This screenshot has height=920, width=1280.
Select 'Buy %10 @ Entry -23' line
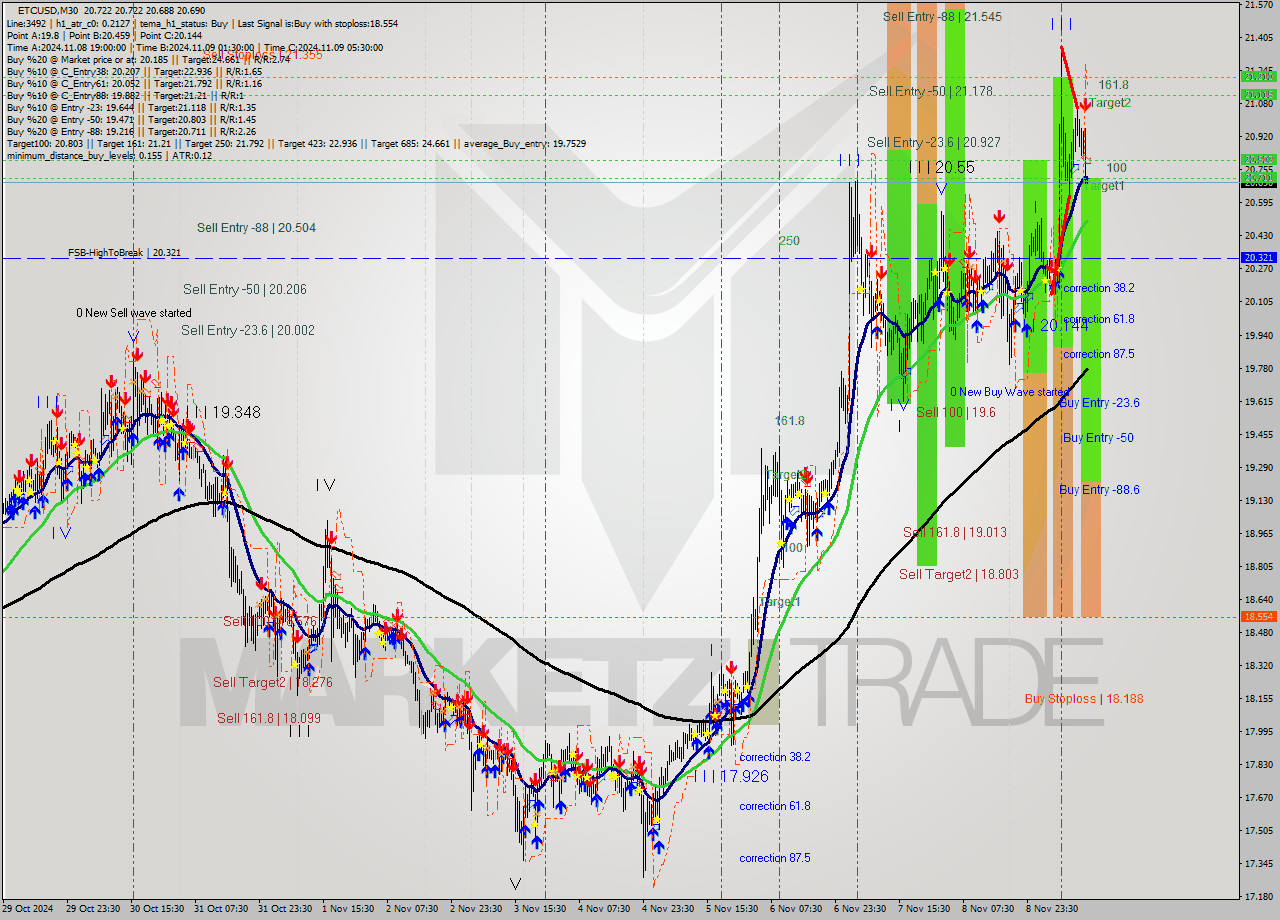click(131, 107)
